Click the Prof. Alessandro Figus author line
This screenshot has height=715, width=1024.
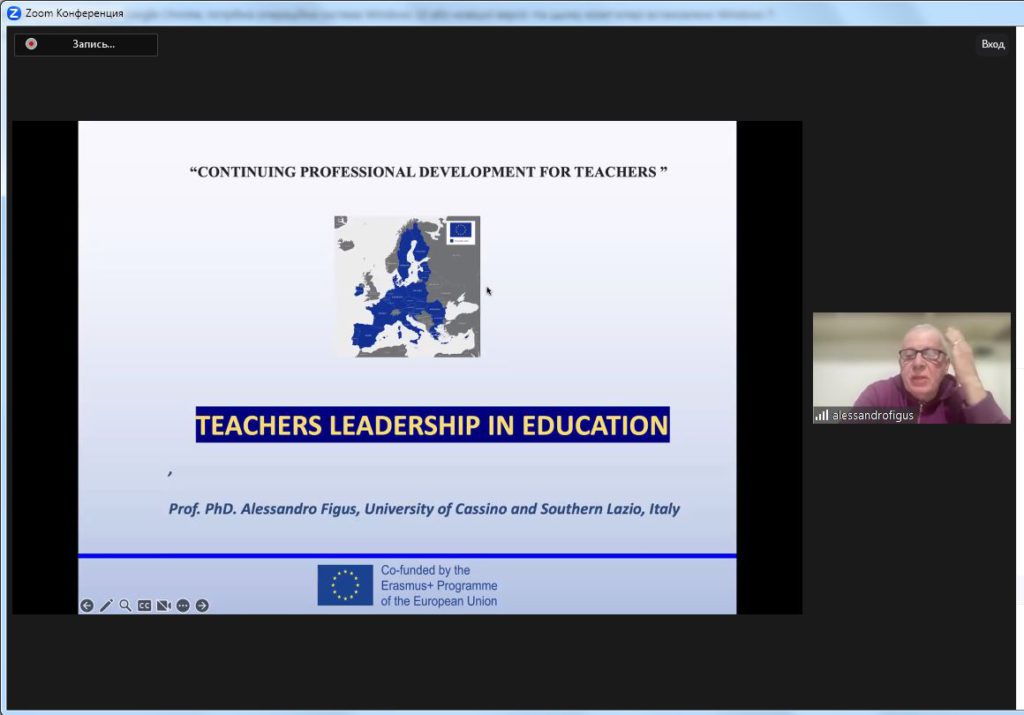tap(424, 509)
